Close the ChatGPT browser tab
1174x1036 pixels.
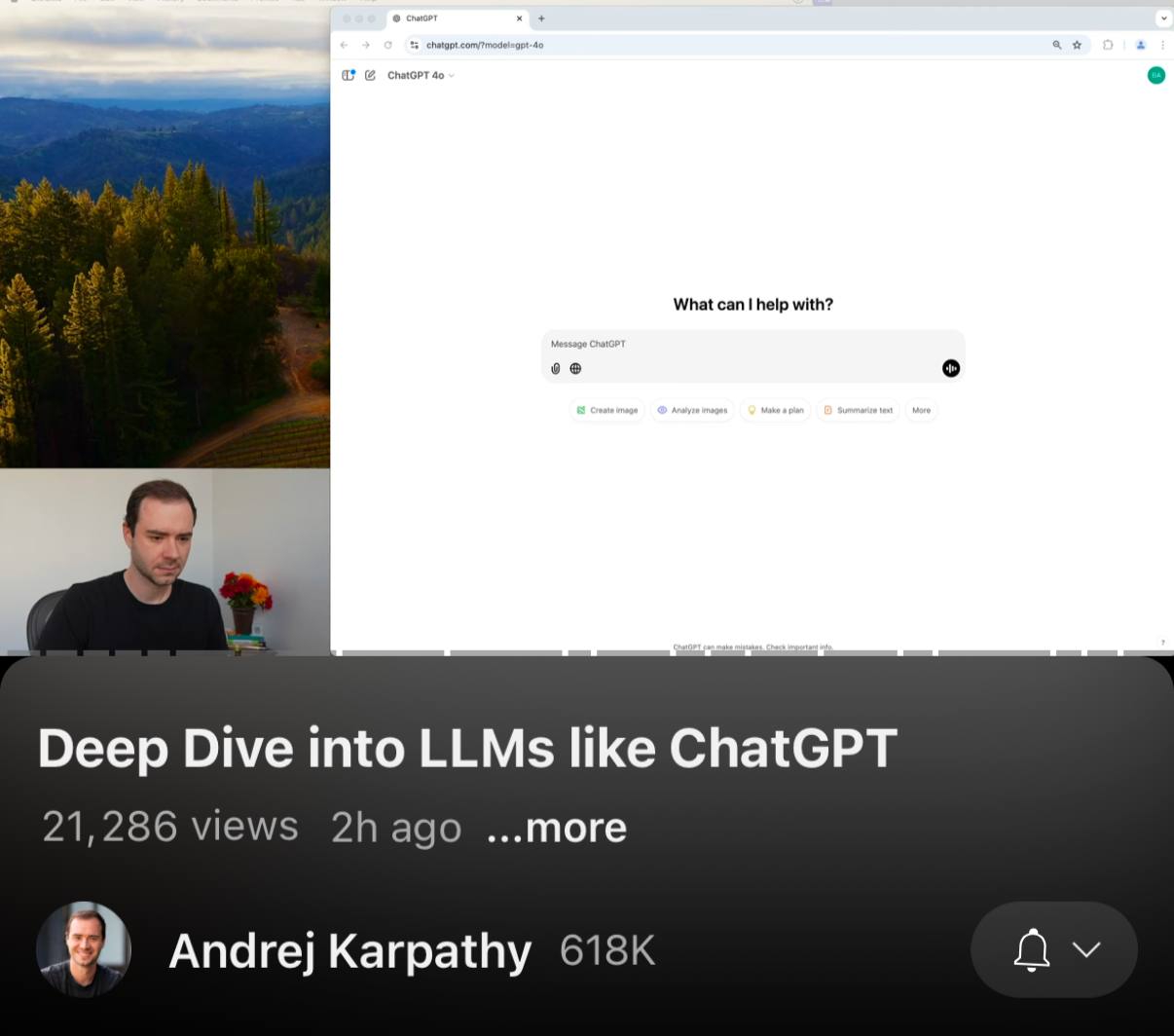pos(520,18)
